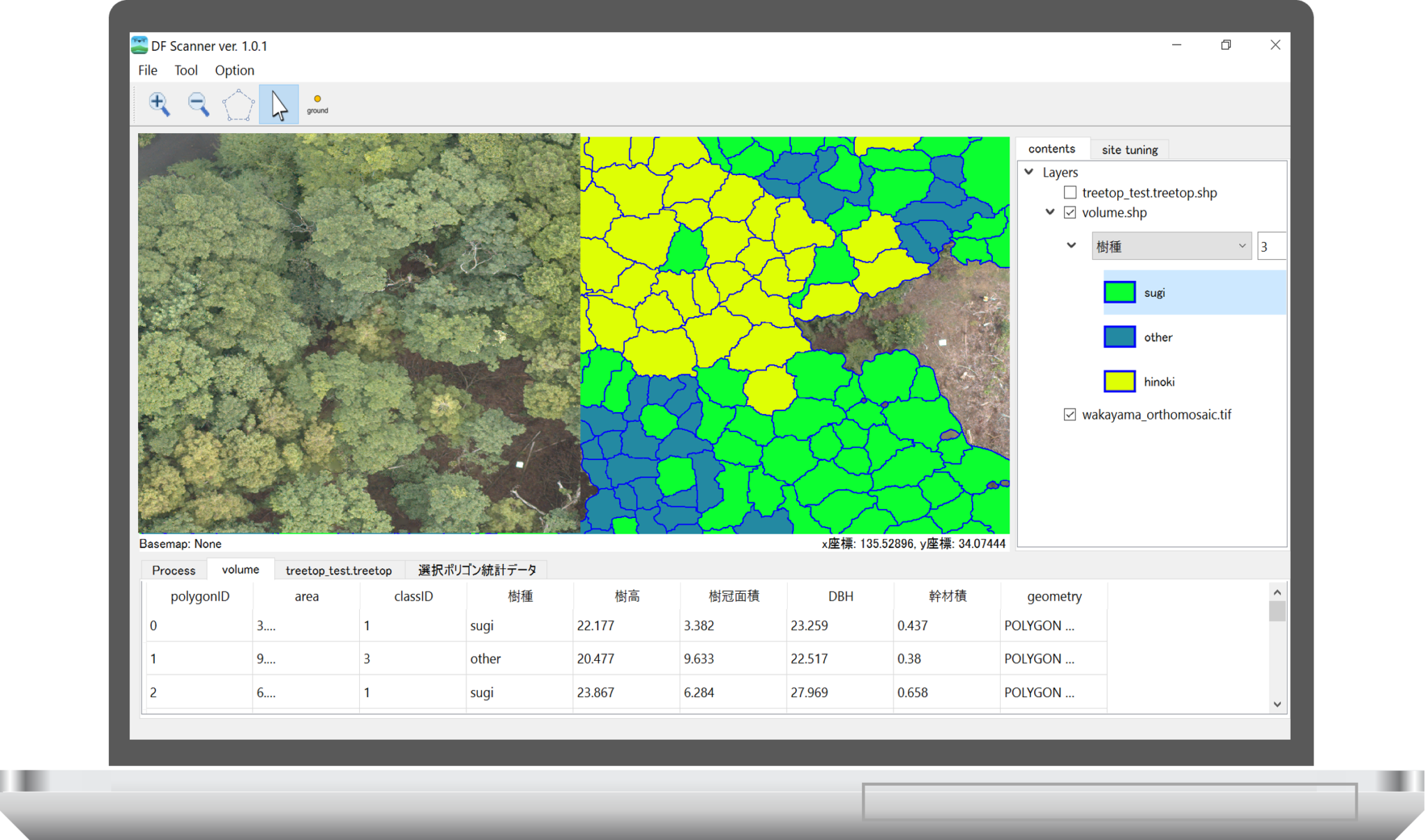Collapse the volume.shp layer entry
This screenshot has width=1428, height=840.
pyautogui.click(x=1050, y=213)
